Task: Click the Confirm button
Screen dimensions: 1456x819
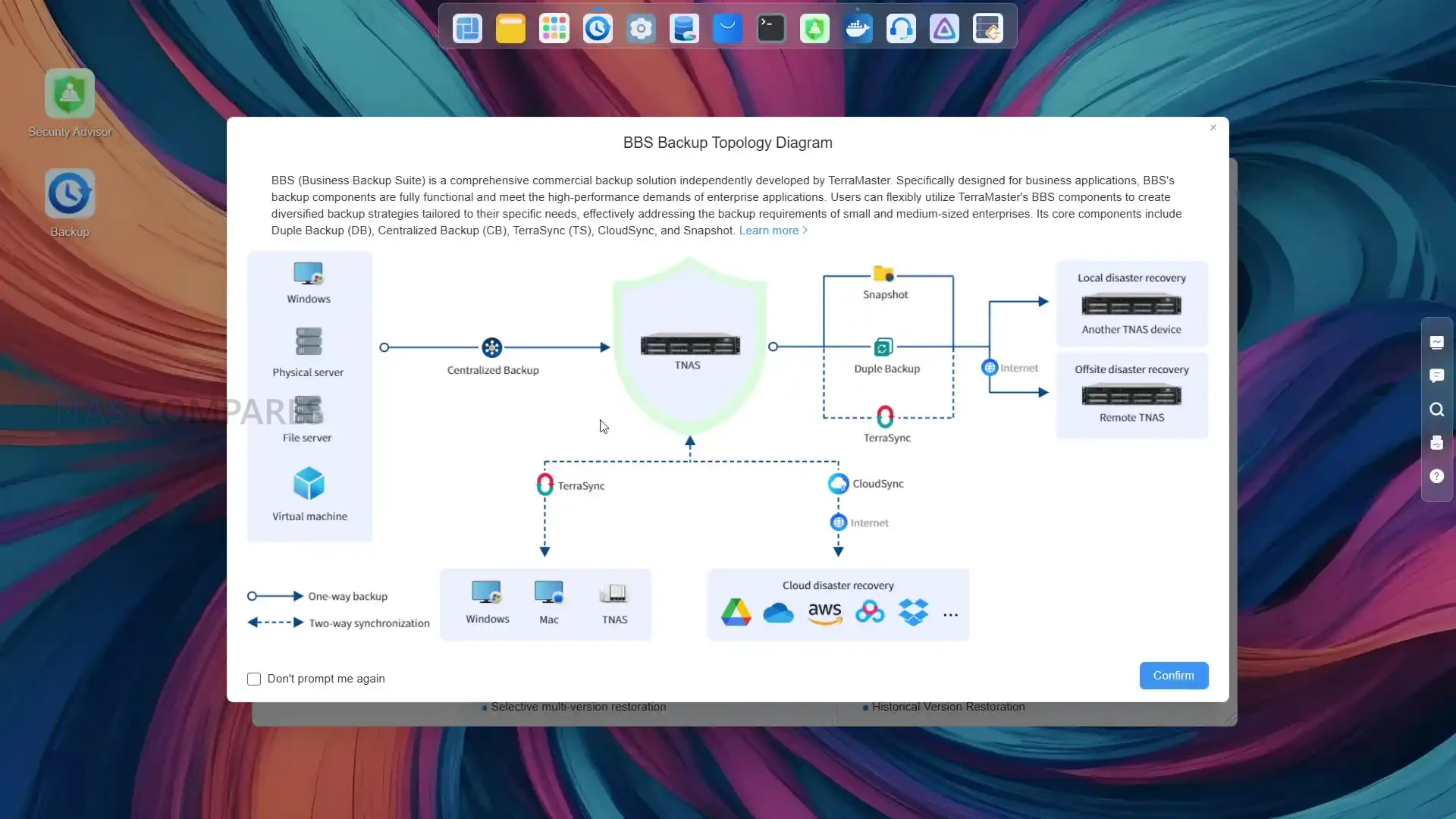Action: point(1173,676)
